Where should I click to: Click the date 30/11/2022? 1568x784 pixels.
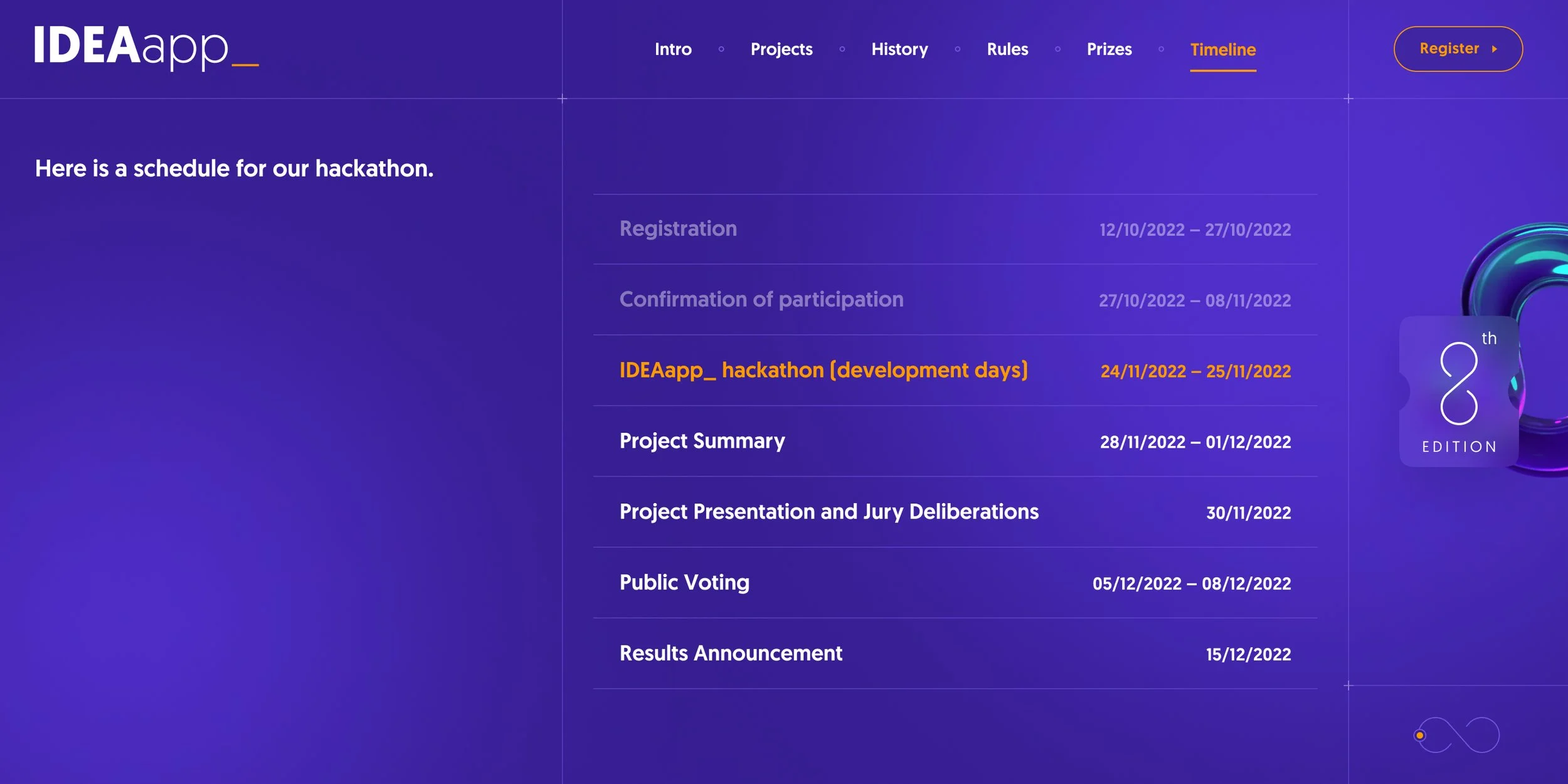[1248, 513]
